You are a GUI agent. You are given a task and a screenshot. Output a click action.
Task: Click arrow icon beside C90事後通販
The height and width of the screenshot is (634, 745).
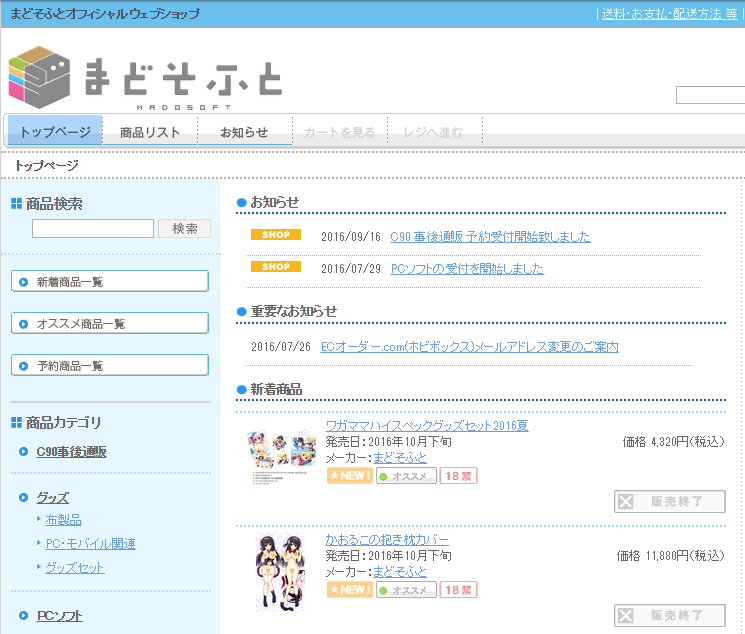click(x=23, y=451)
